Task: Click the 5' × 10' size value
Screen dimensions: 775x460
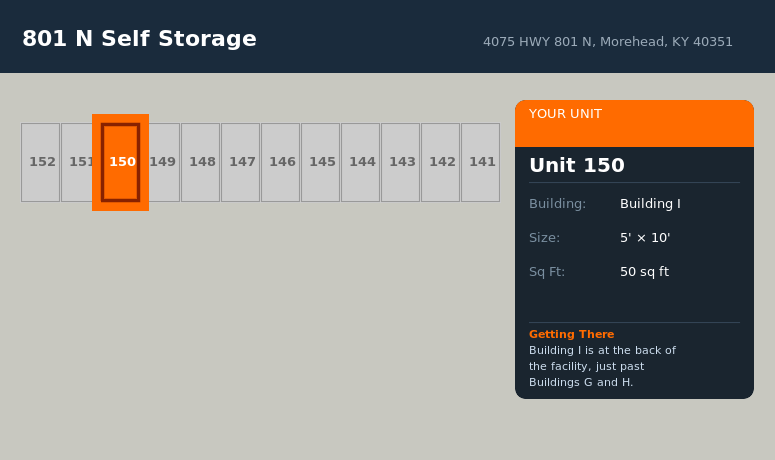Action: [645, 238]
